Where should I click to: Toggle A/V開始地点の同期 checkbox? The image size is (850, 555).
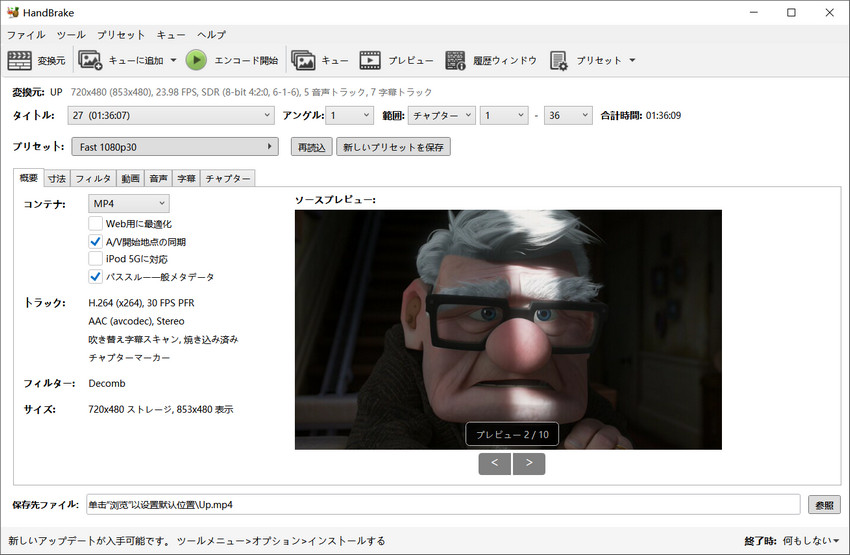click(x=95, y=241)
